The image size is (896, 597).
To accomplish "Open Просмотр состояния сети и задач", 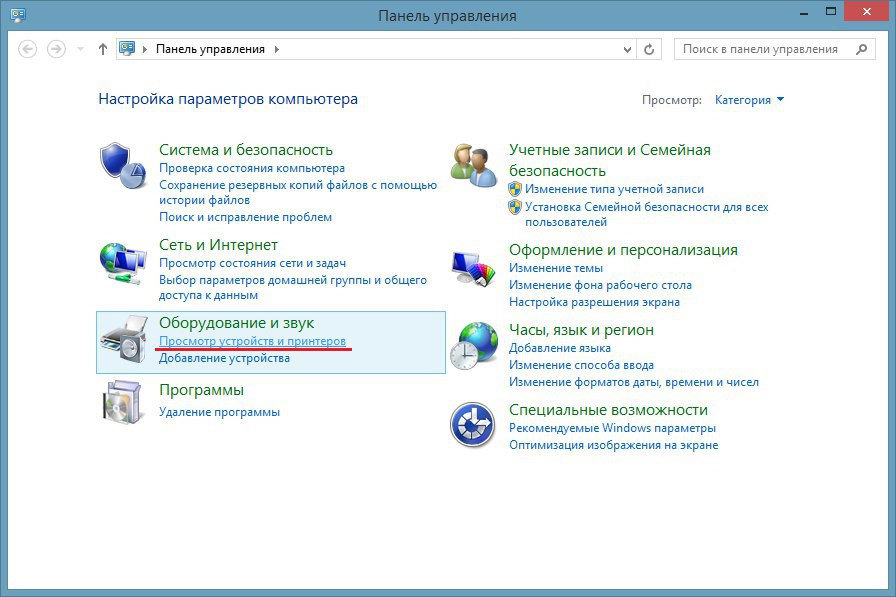I will click(x=253, y=263).
